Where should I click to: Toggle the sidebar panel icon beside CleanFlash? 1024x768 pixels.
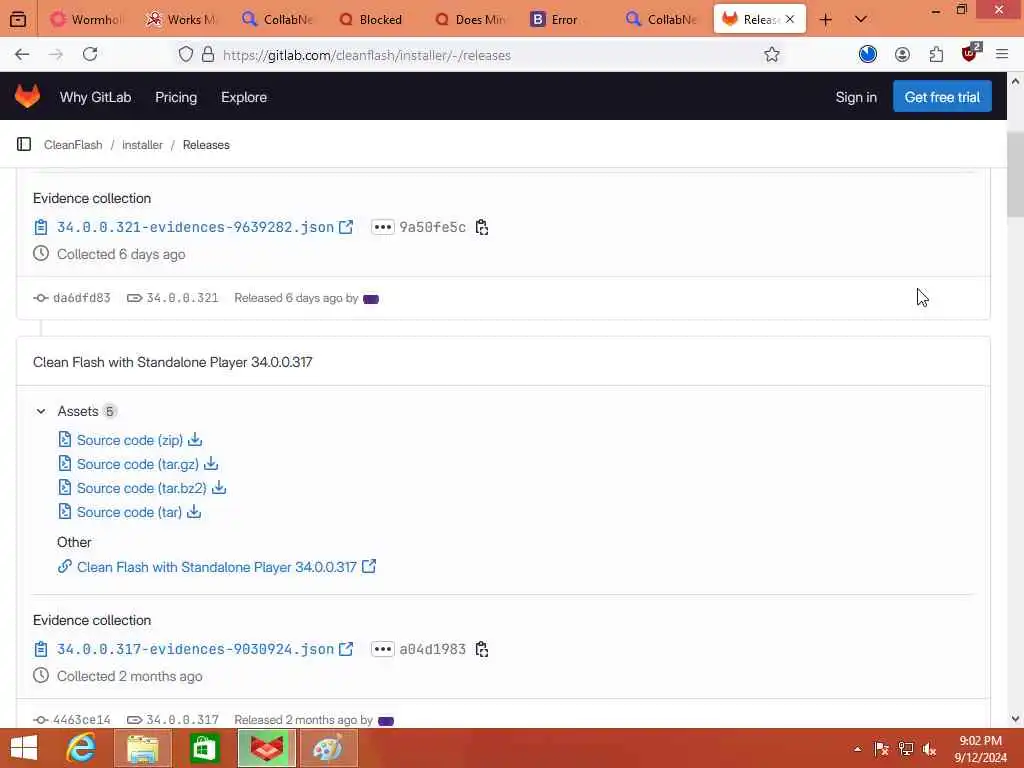(x=24, y=144)
